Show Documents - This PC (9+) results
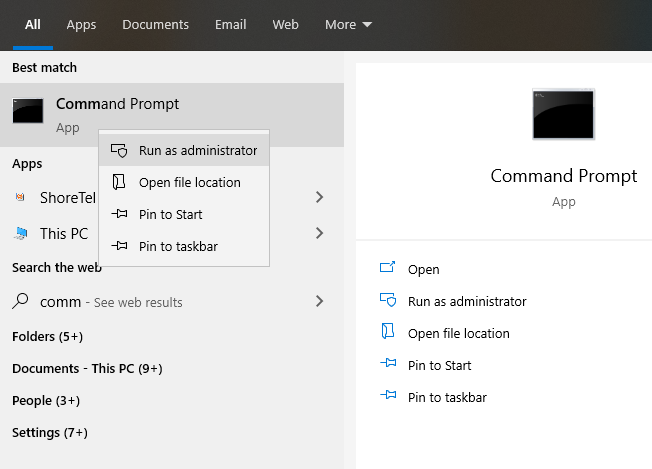This screenshot has height=469, width=652. click(x=87, y=368)
